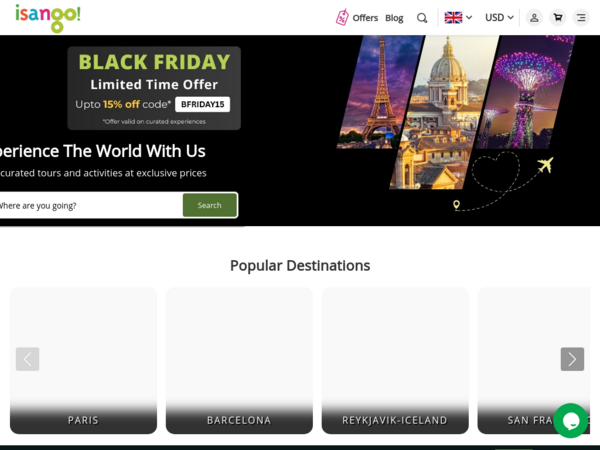Open the shopping cart icon
600x450 pixels.
click(558, 18)
